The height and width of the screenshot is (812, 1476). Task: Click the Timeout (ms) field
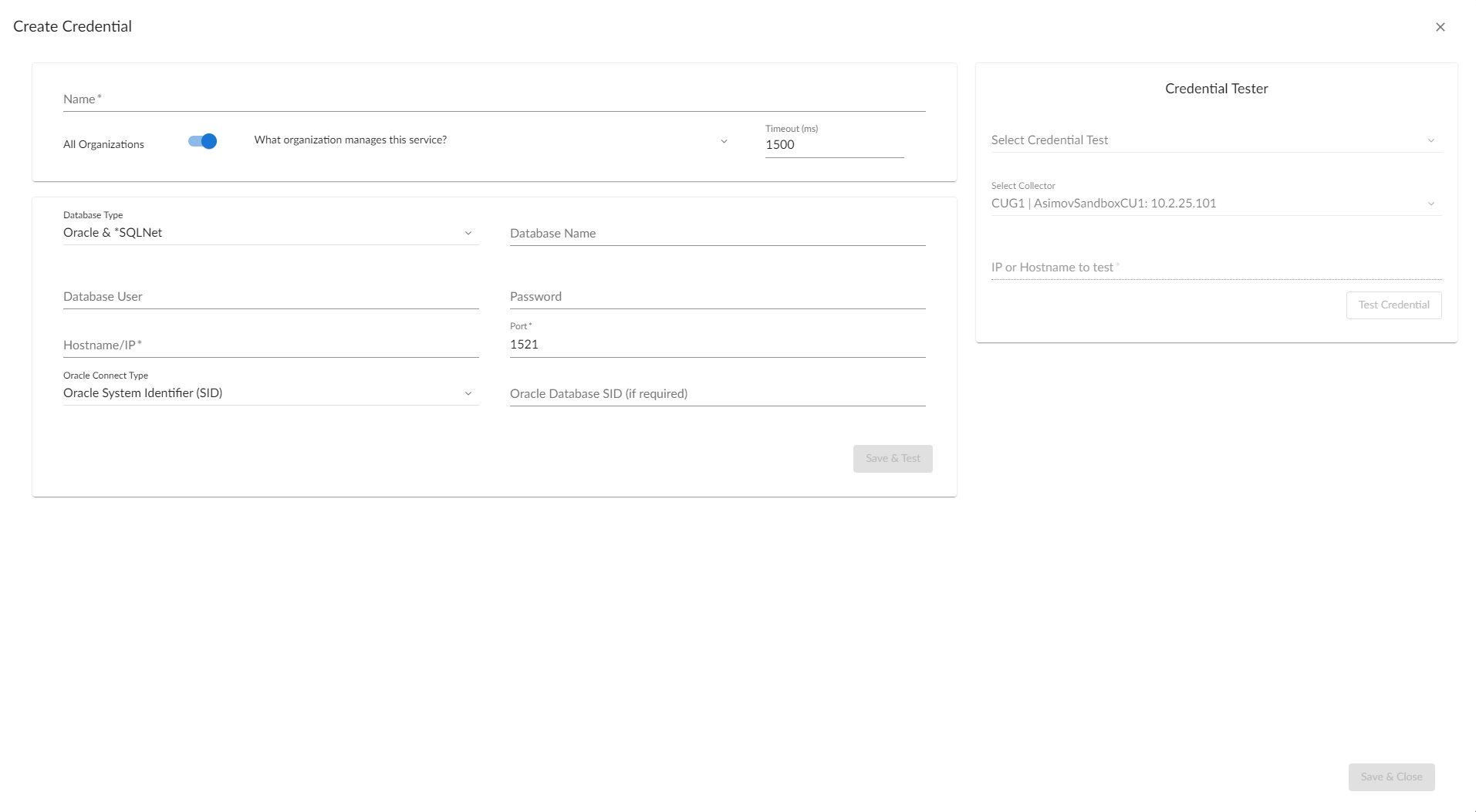[x=833, y=145]
